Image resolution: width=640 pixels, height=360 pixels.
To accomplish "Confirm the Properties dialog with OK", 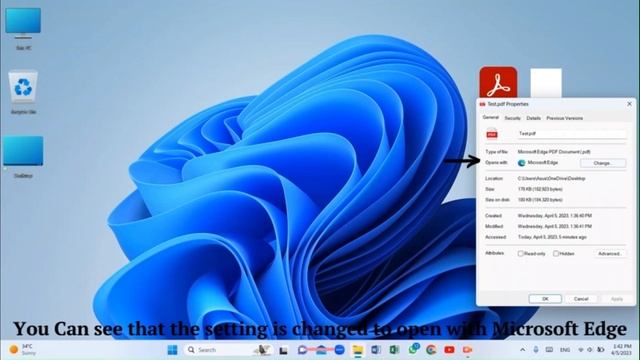I will tap(545, 299).
